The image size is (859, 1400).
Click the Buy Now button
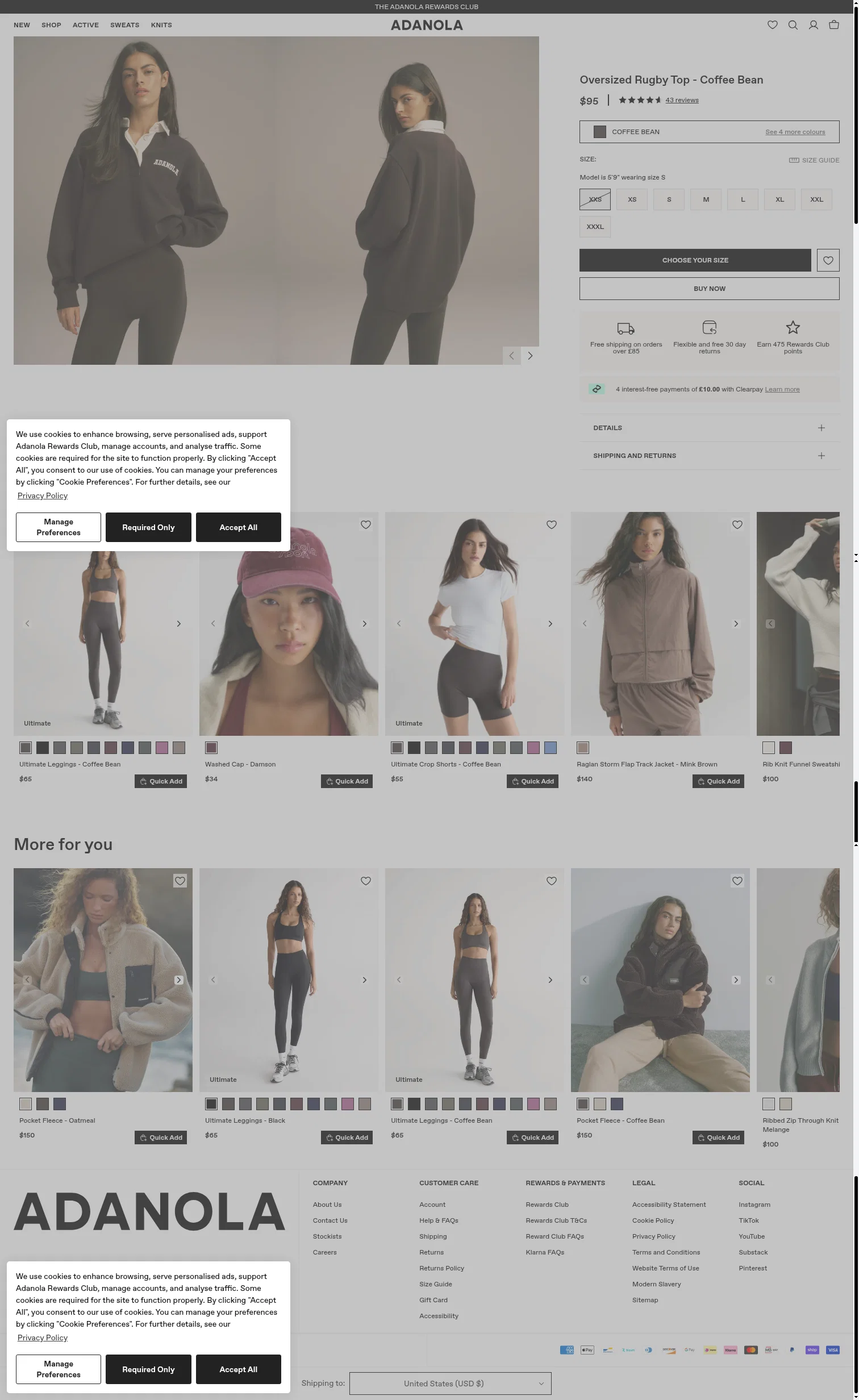click(x=710, y=289)
